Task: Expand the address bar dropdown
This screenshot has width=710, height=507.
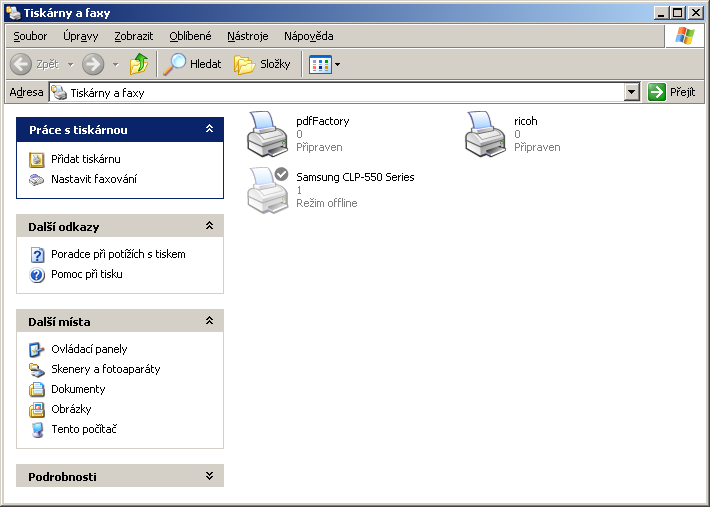Action: coord(631,92)
